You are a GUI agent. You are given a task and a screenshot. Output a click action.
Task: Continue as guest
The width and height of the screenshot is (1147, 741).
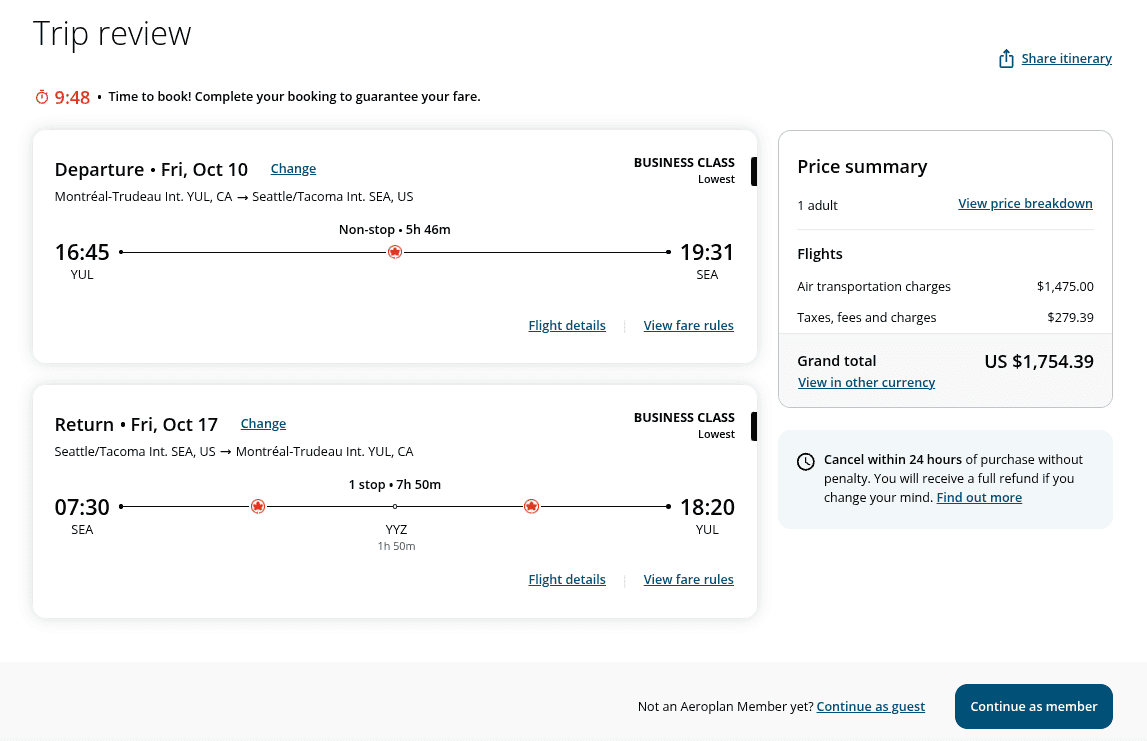click(x=870, y=706)
